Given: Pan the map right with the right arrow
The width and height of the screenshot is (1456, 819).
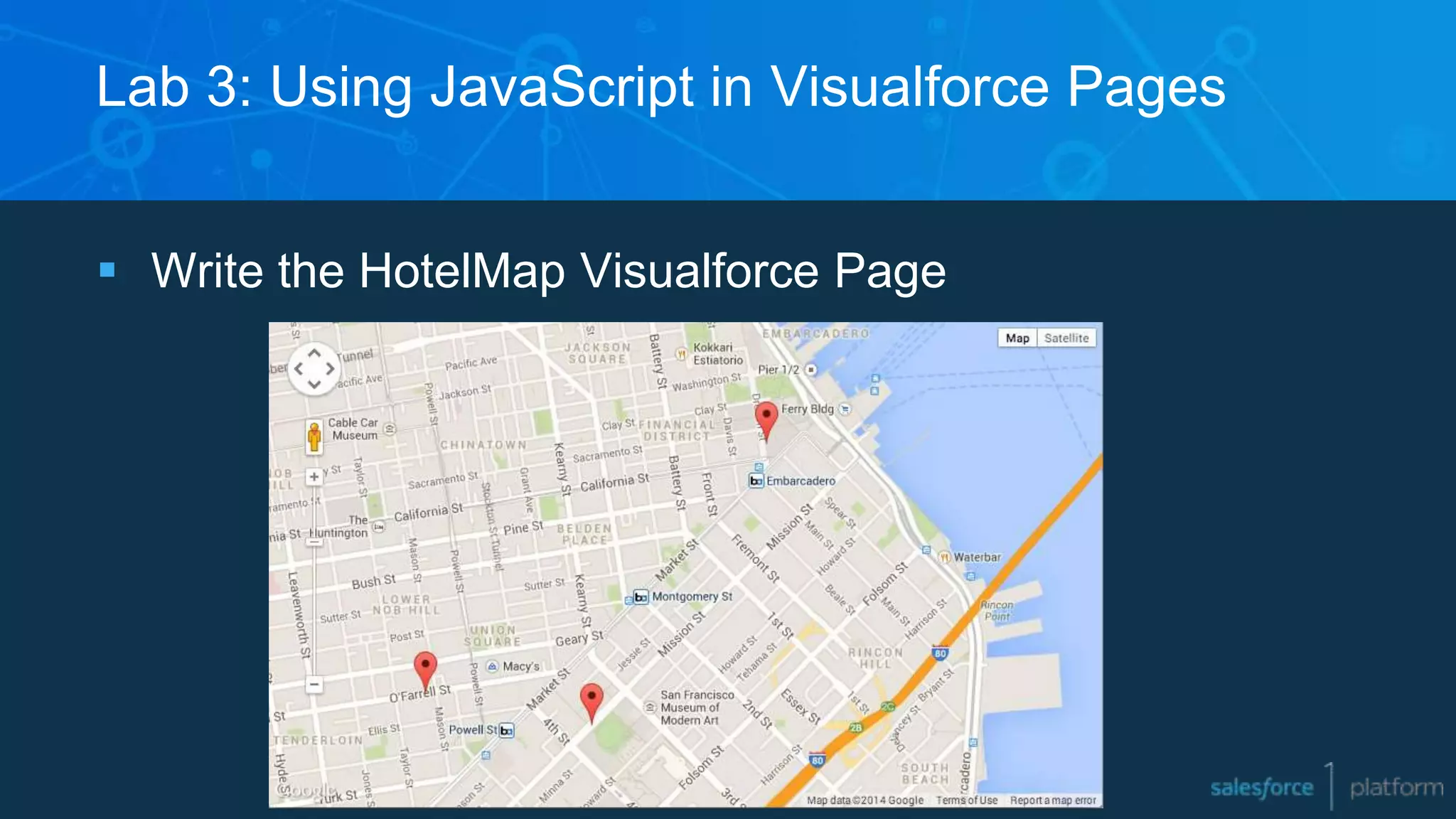Looking at the screenshot, I should tap(331, 369).
